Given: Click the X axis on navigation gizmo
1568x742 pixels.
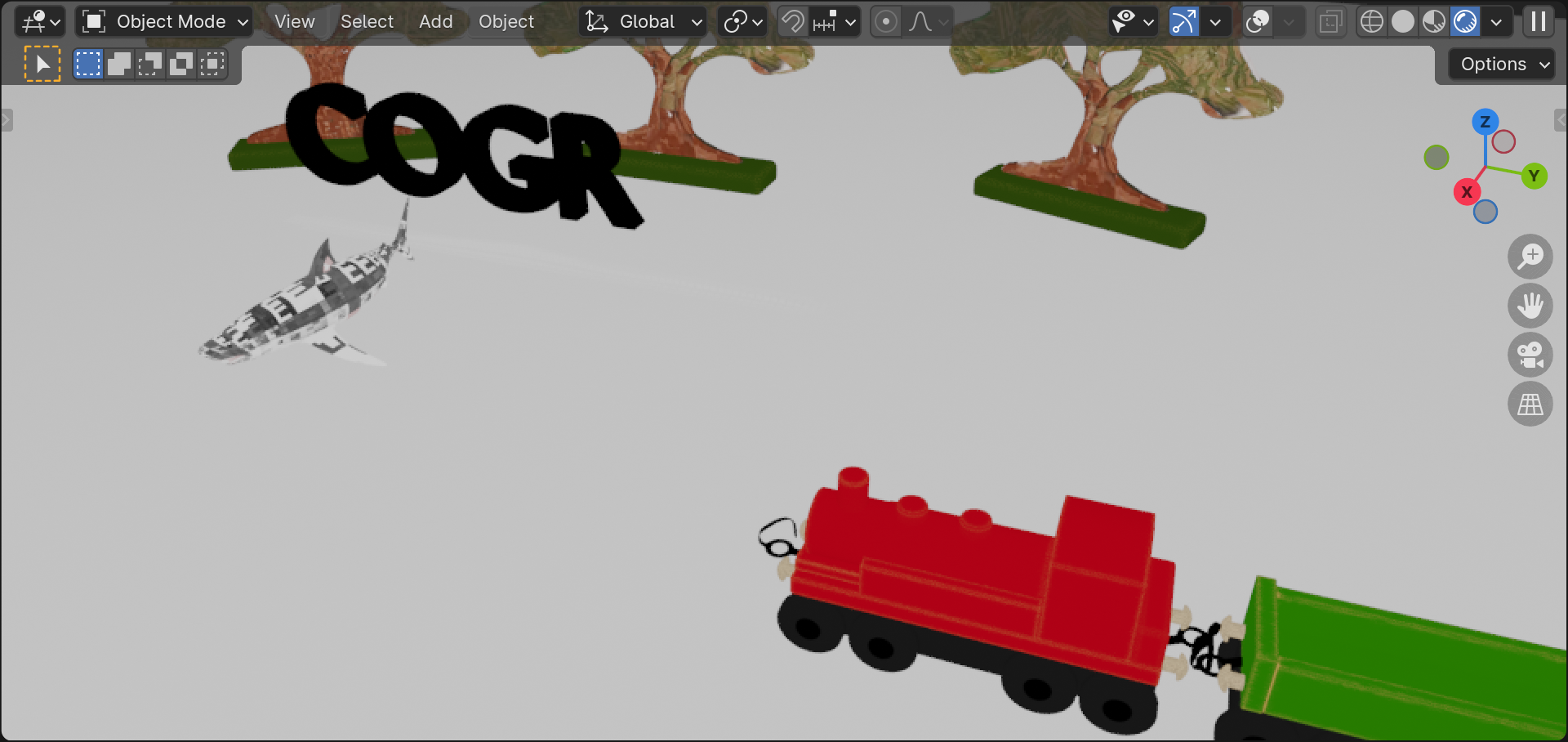Looking at the screenshot, I should (1468, 192).
